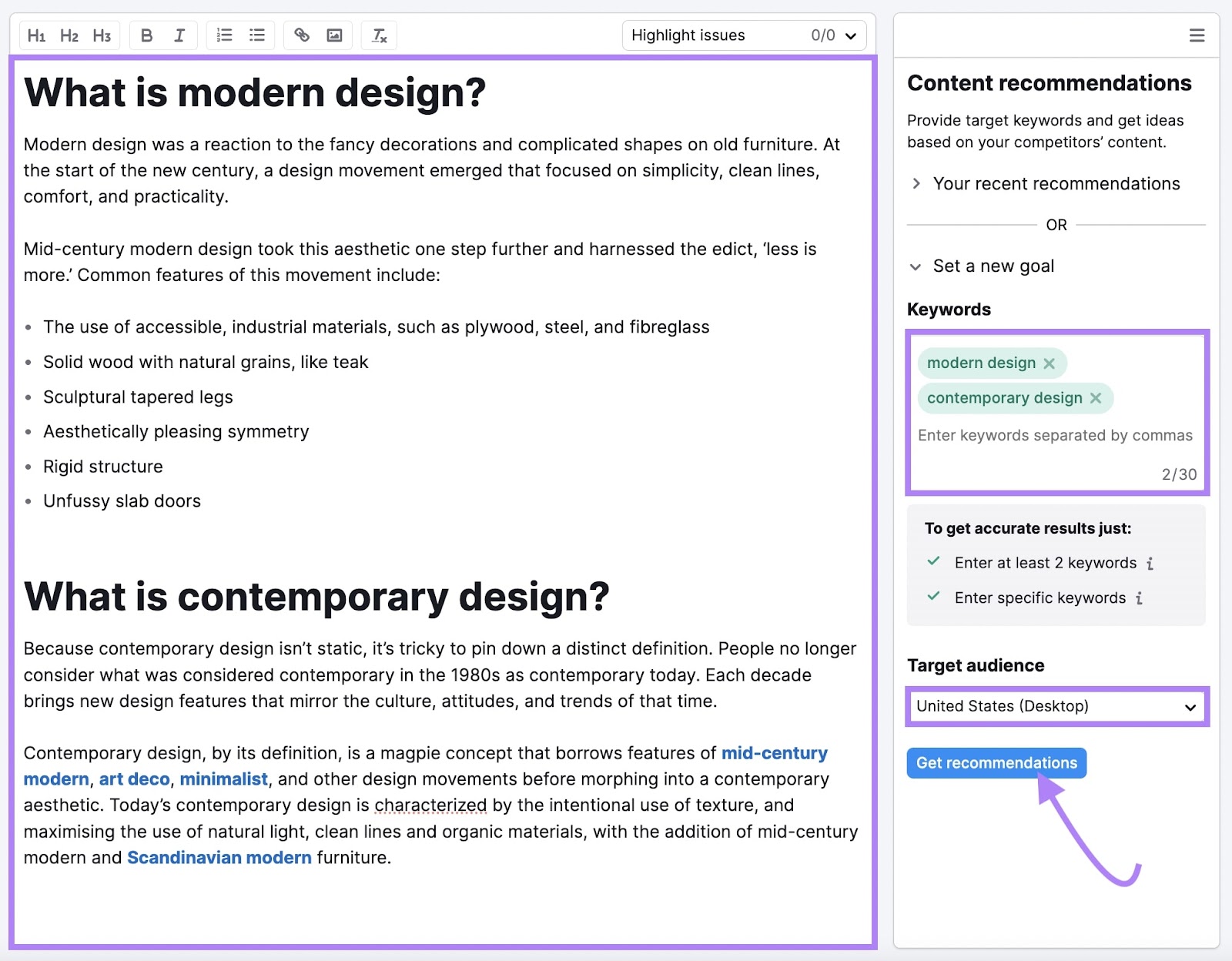
Task: Click the keywords input field
Action: [1055, 436]
